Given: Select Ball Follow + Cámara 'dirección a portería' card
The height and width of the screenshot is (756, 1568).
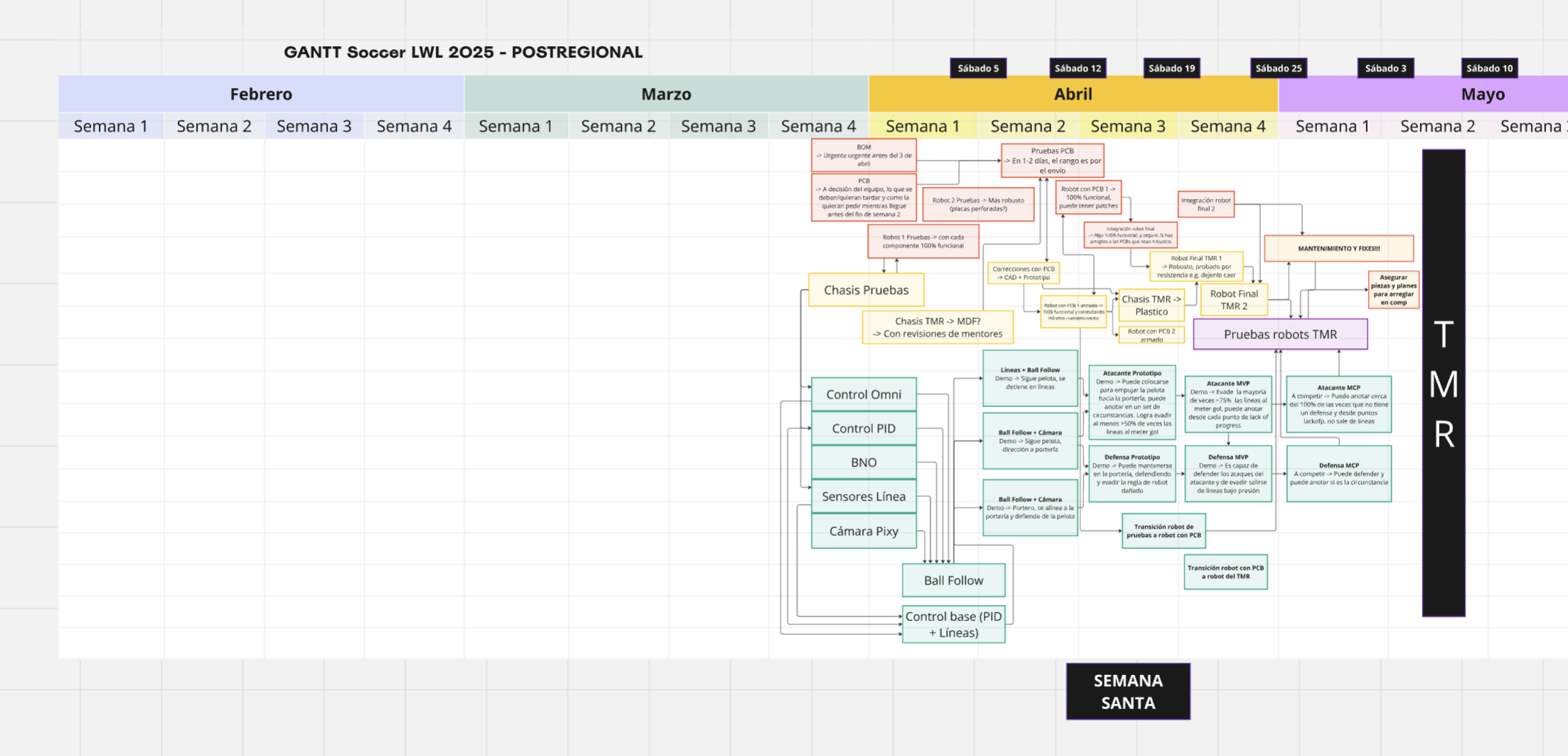Looking at the screenshot, I should coord(1030,441).
